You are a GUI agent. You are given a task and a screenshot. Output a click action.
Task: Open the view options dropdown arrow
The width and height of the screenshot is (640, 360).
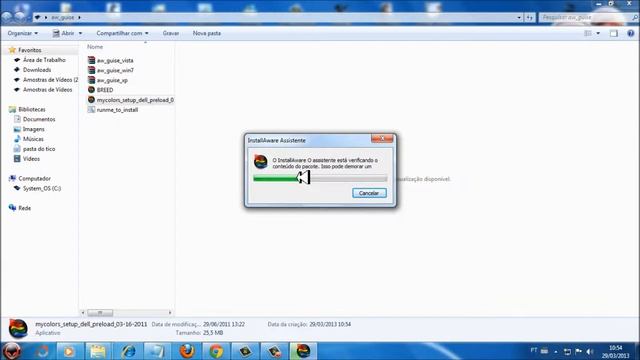tap(598, 33)
